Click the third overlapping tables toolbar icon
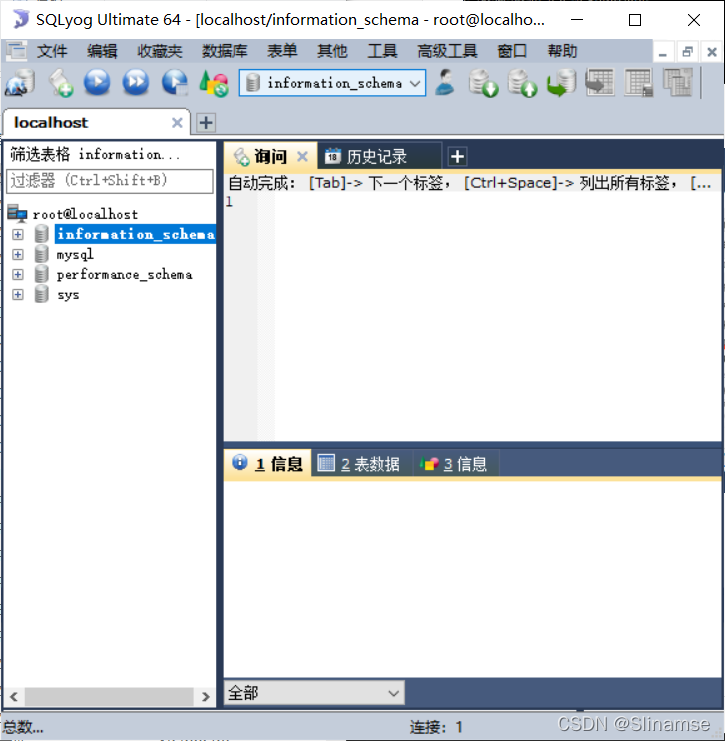This screenshot has height=741, width=725. 678,83
